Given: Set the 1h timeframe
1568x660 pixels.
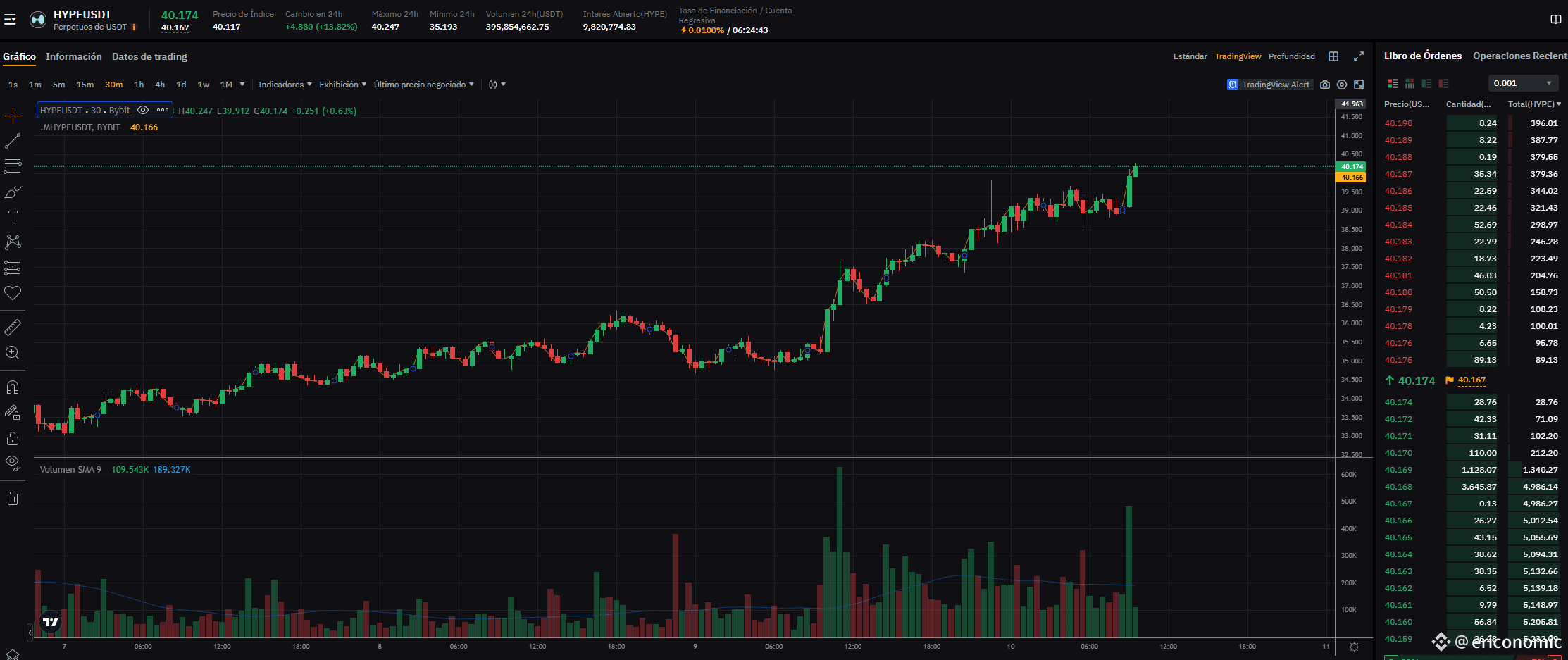Looking at the screenshot, I should (x=139, y=85).
